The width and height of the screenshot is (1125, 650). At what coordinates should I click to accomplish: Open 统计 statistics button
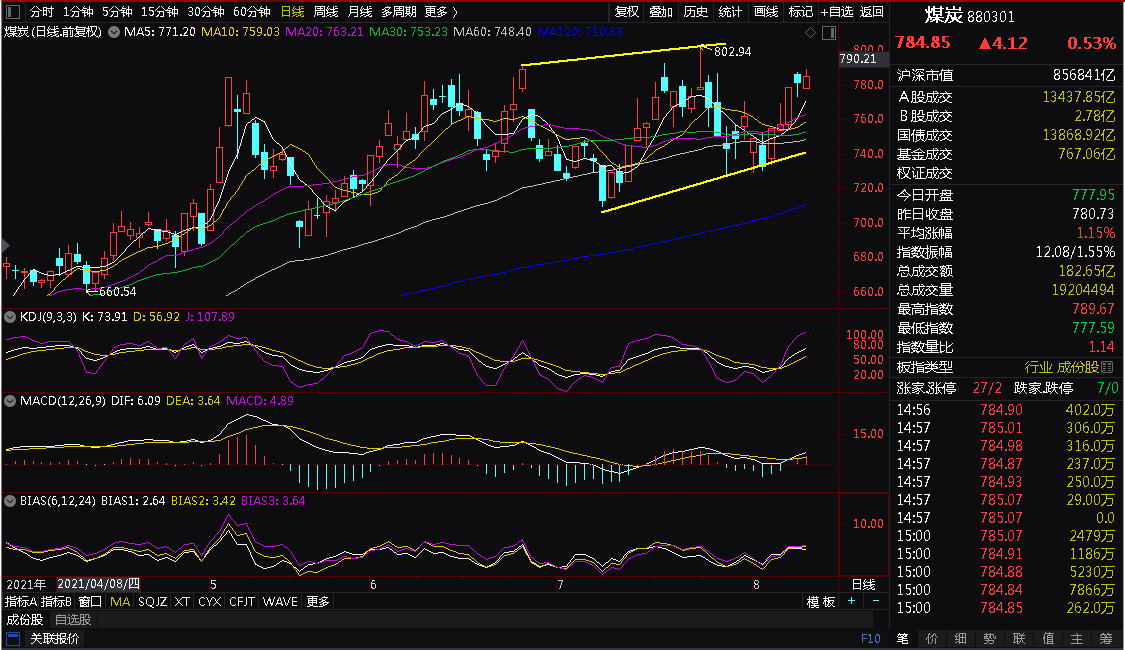730,11
